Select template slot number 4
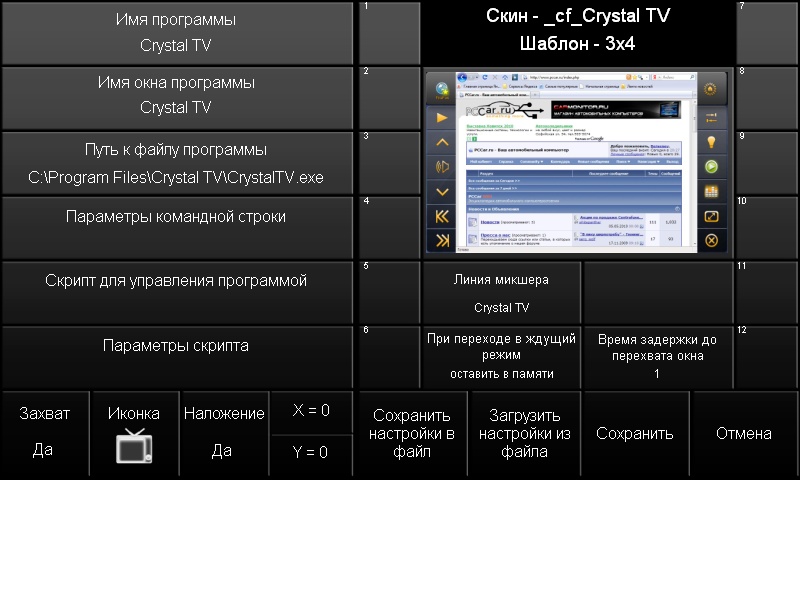The height and width of the screenshot is (600, 800). (x=389, y=228)
